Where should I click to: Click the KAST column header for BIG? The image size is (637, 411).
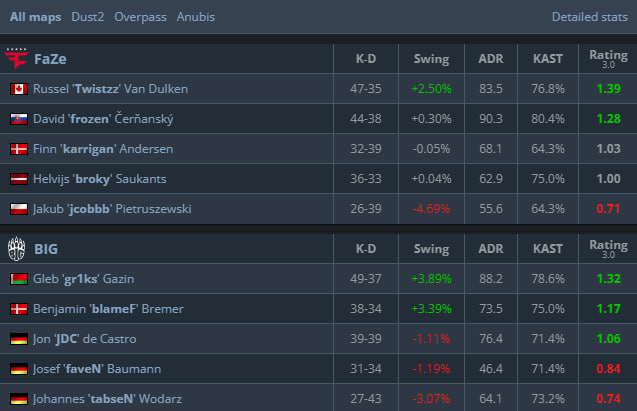[548, 249]
